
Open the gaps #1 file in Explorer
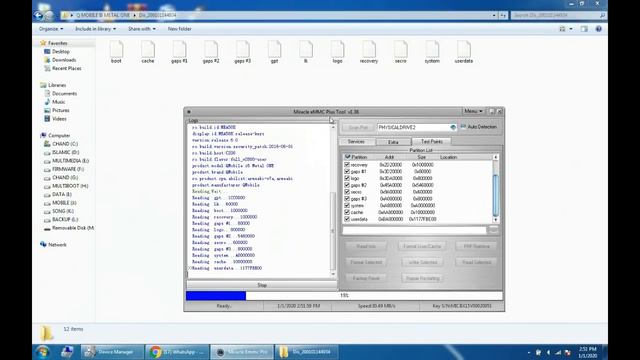pyautogui.click(x=179, y=52)
